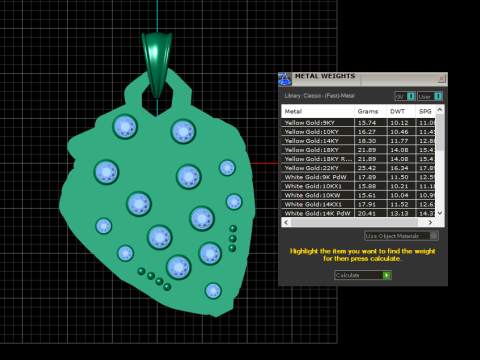Screen dimensions: 480x360
Task: Click the SPG column header
Action: pyautogui.click(x=425, y=111)
